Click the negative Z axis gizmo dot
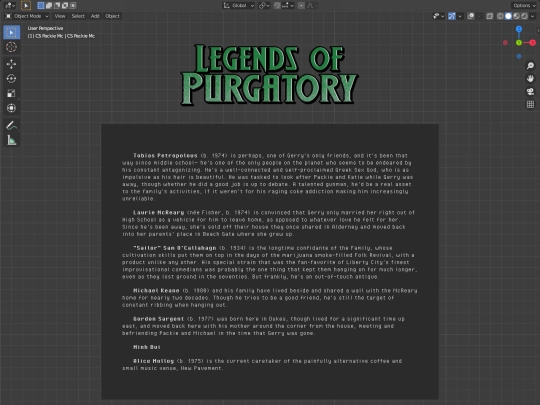540x405 pixels. 519,56
